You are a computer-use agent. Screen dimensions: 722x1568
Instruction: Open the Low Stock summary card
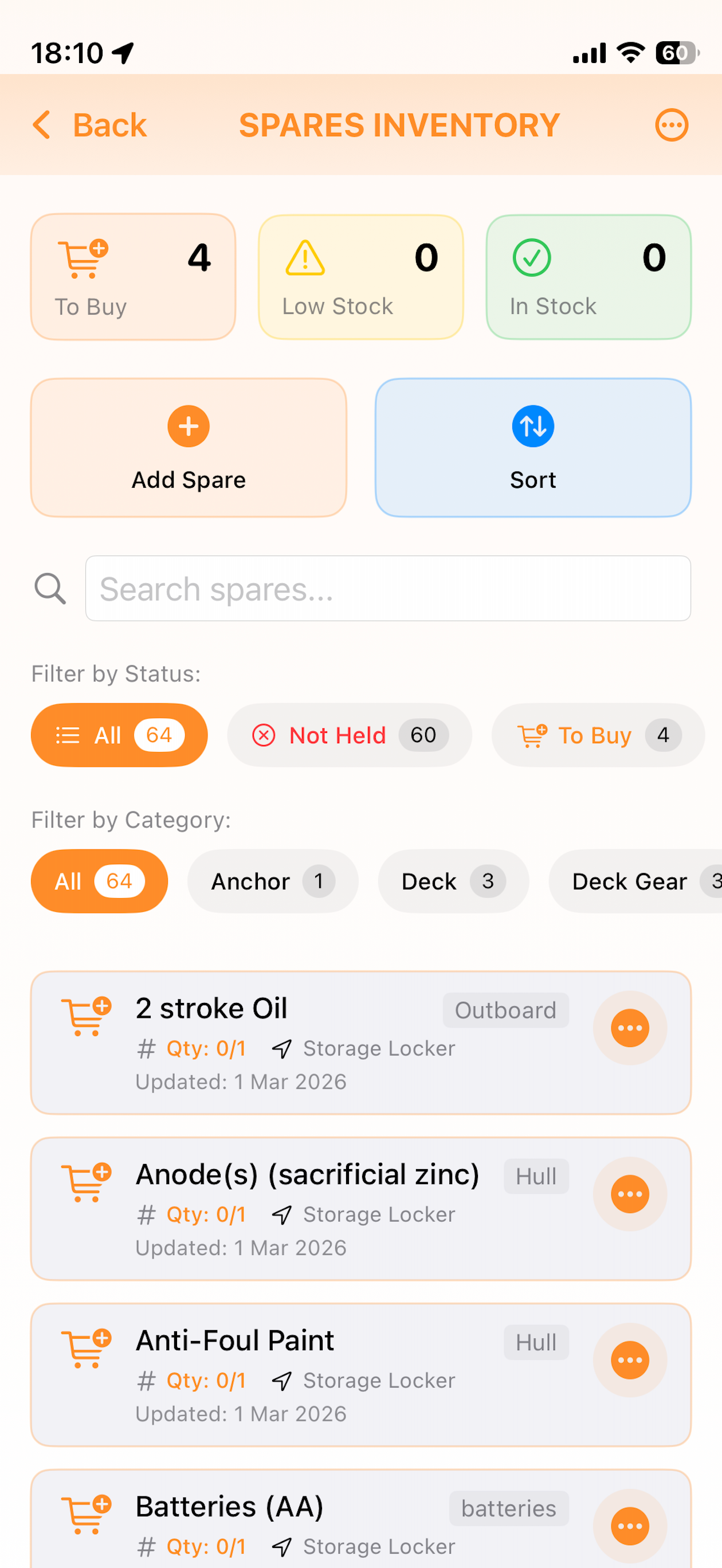pos(361,277)
